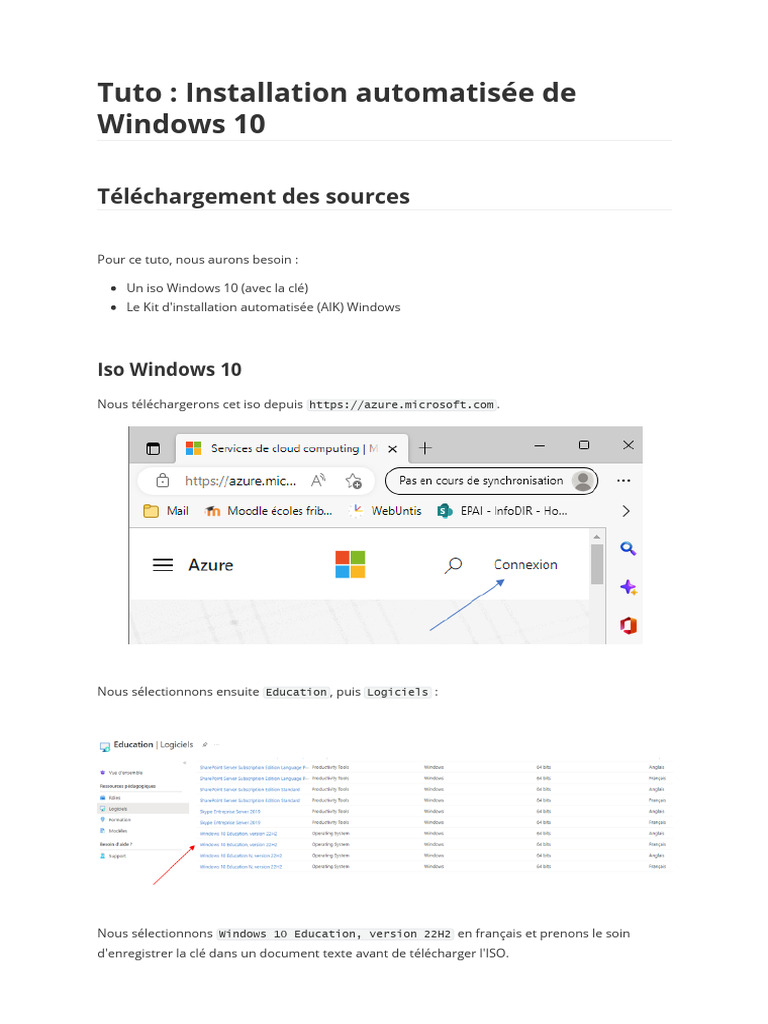Open the tab actions menu icon in Edge
The height and width of the screenshot is (1024, 768).
[x=153, y=449]
